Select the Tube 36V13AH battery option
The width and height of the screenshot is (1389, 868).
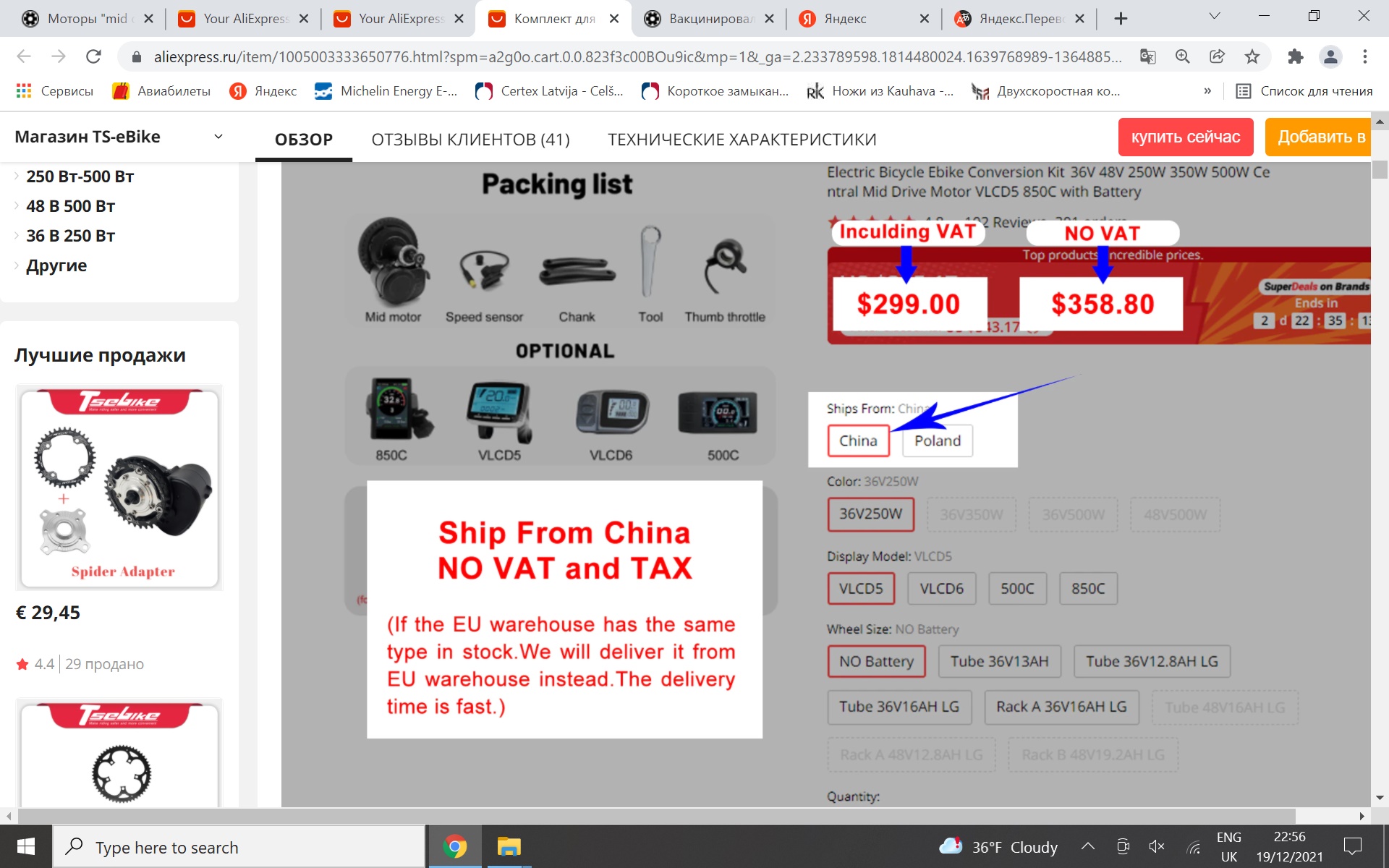999,661
